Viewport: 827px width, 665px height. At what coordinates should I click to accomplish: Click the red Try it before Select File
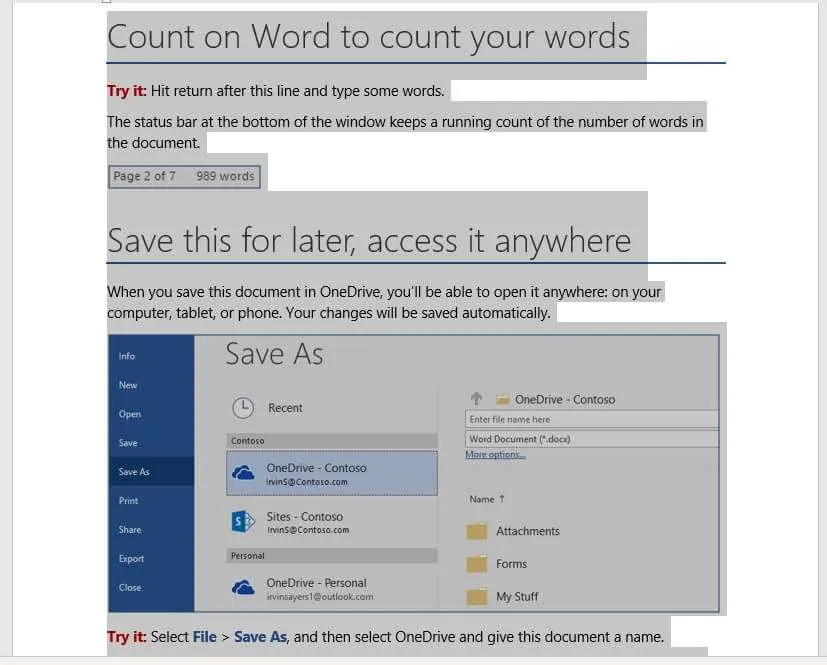(x=127, y=637)
